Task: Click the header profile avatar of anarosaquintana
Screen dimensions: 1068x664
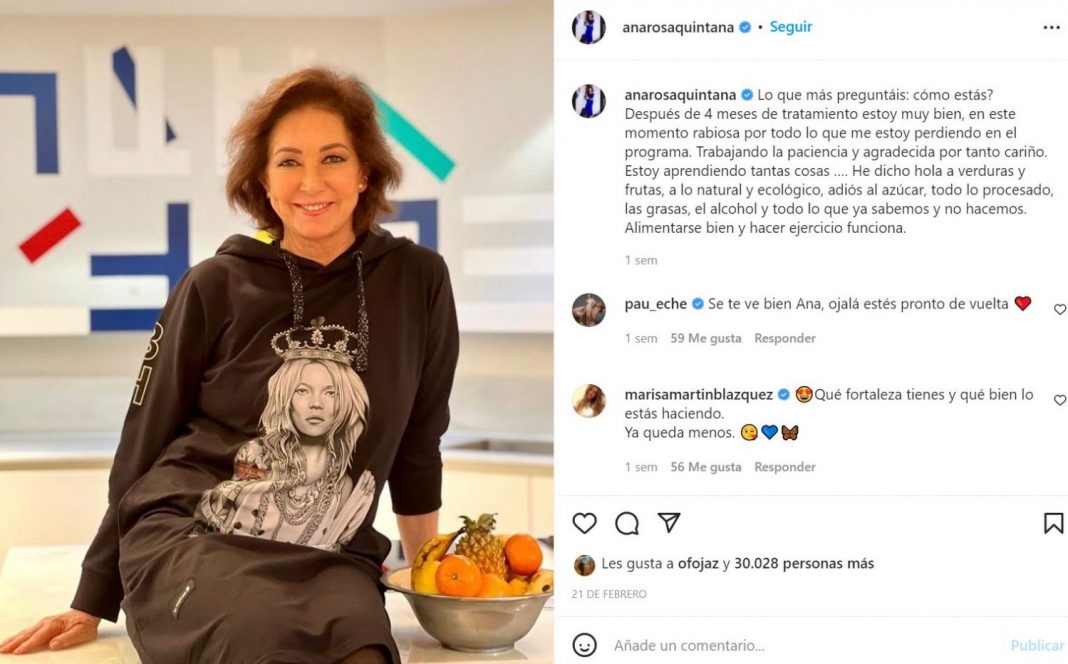Action: (588, 27)
